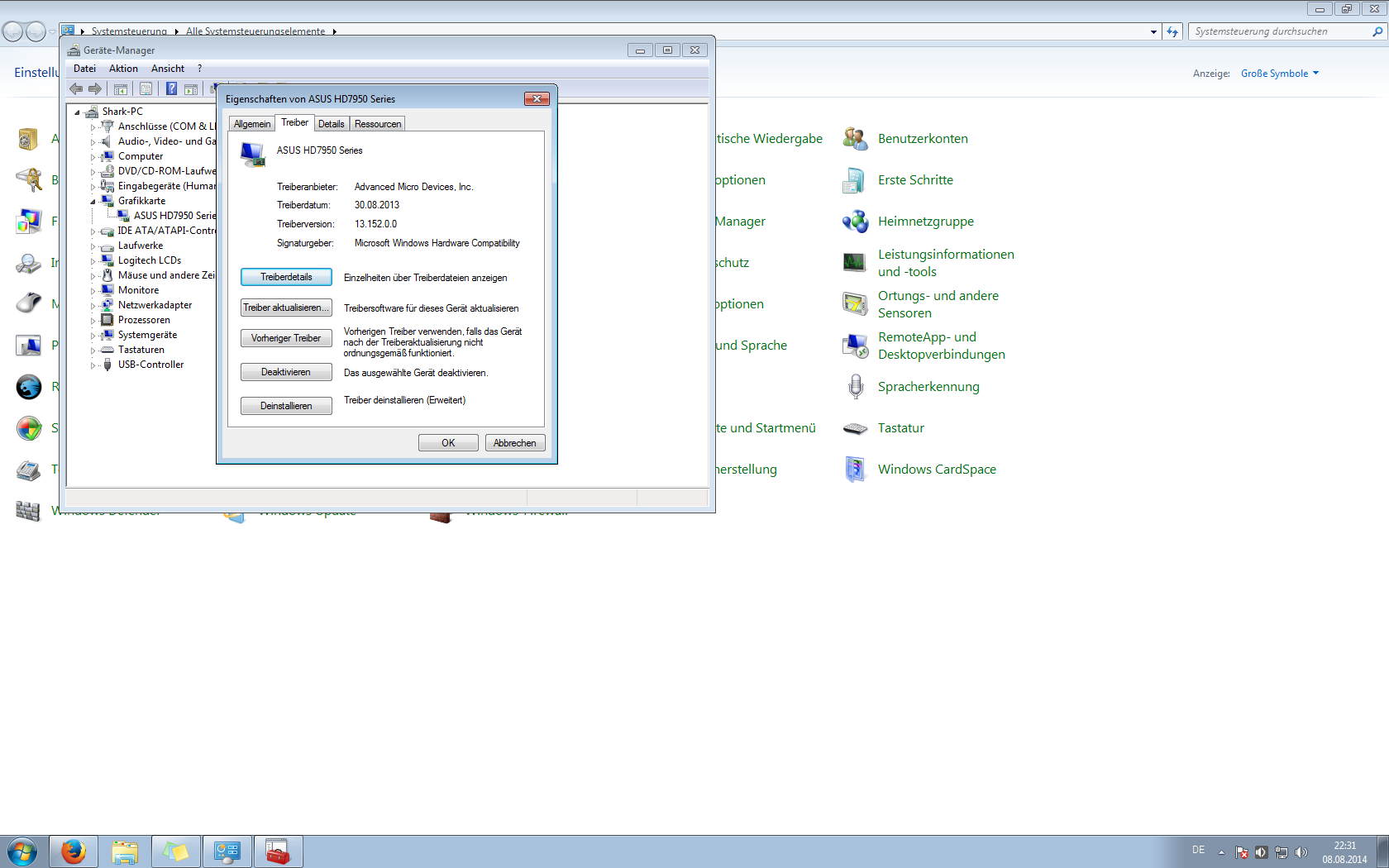1389x868 pixels.
Task: Click the Deaktivieren button
Action: [286, 372]
